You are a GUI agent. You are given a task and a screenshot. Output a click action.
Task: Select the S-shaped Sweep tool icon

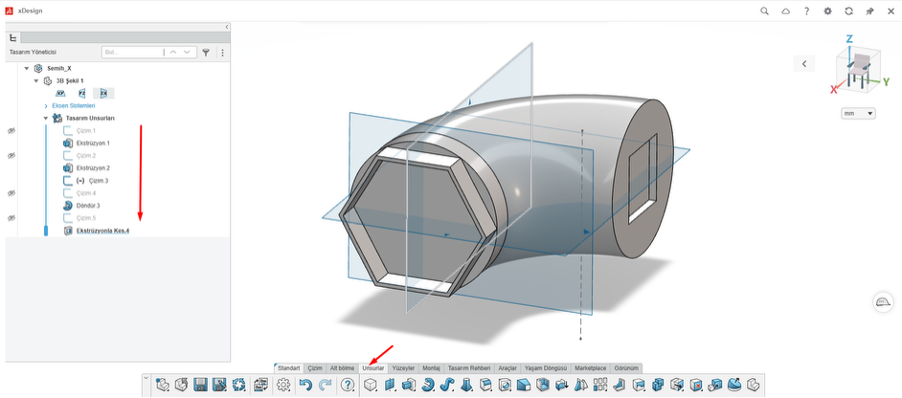tap(447, 384)
